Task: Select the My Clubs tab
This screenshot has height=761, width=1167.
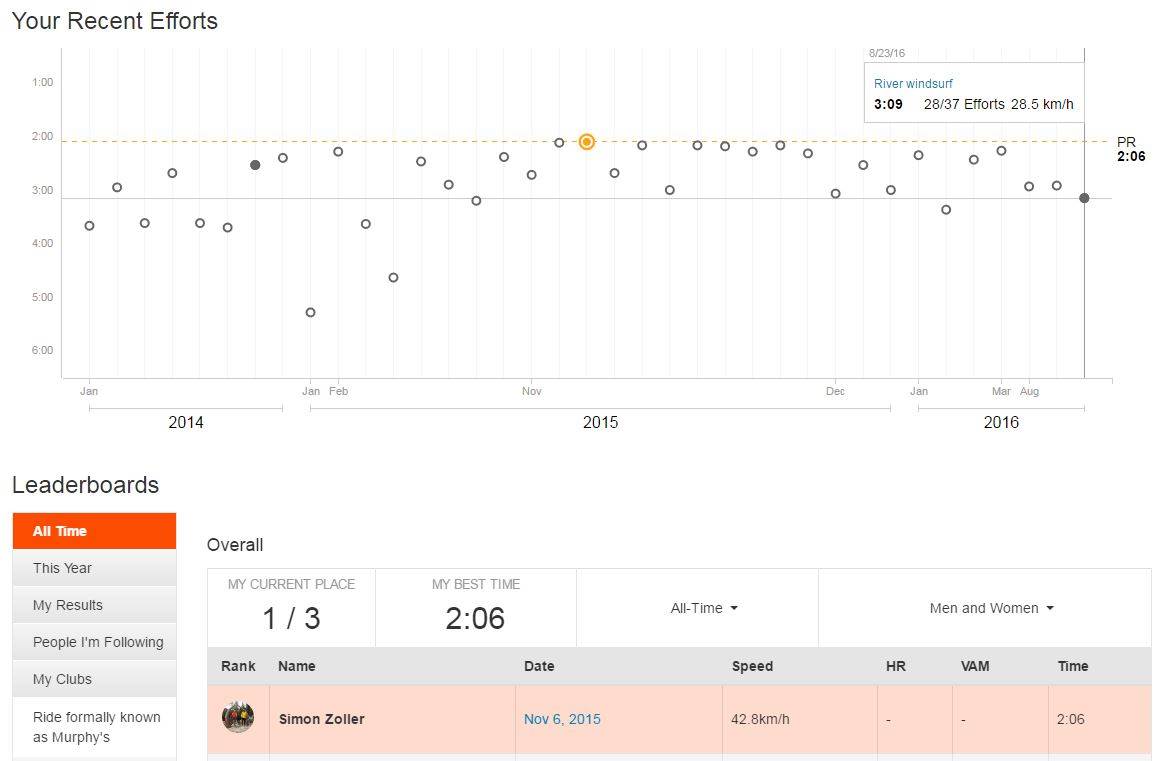Action: pos(94,679)
